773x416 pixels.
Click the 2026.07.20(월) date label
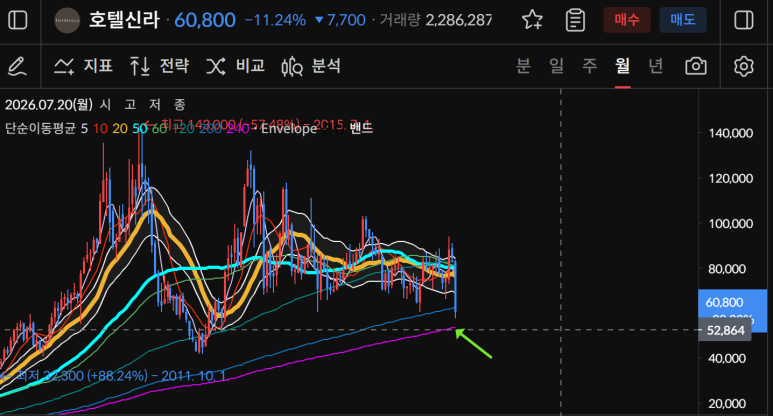pos(49,104)
